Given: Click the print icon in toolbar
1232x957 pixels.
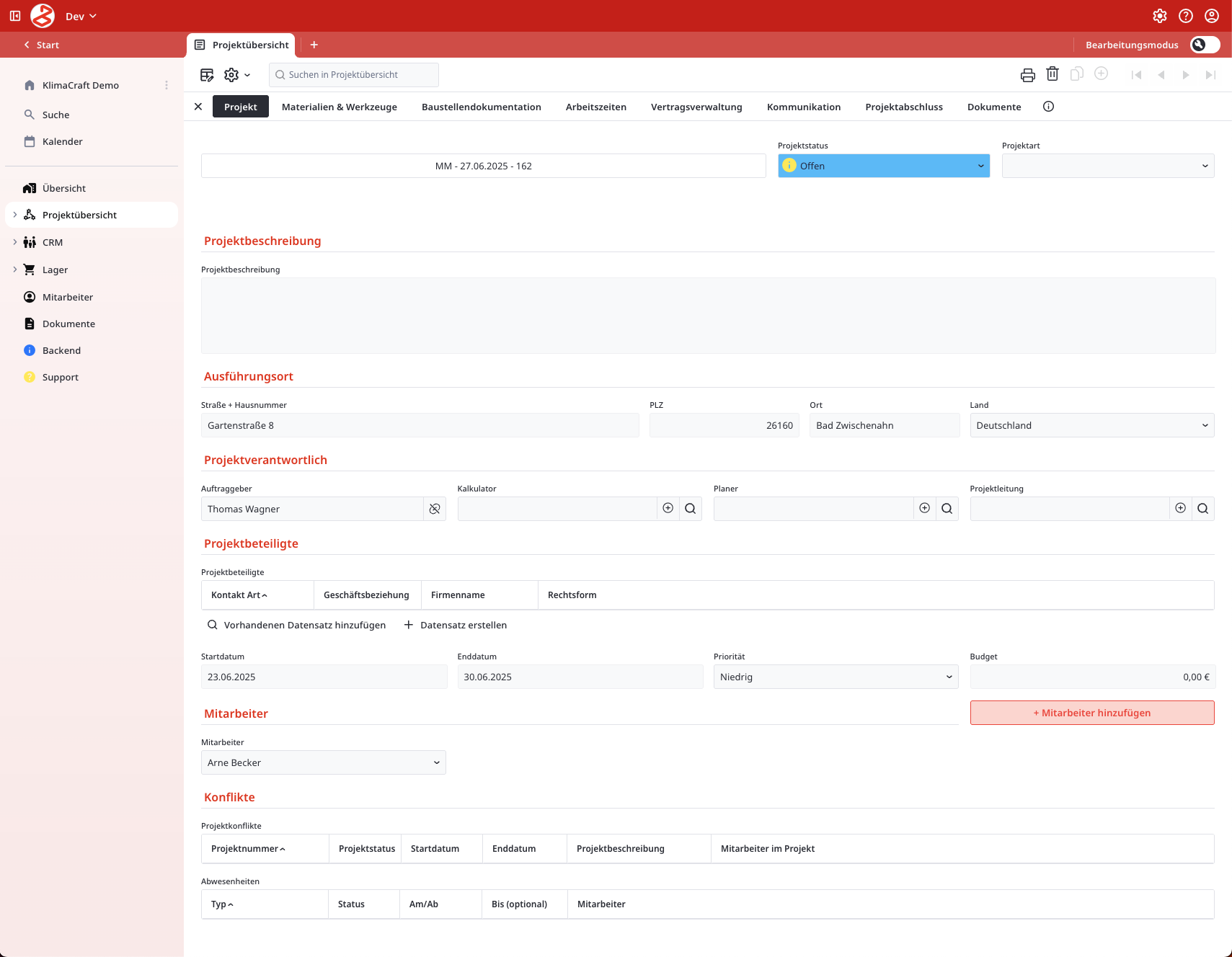Looking at the screenshot, I should coord(1027,75).
